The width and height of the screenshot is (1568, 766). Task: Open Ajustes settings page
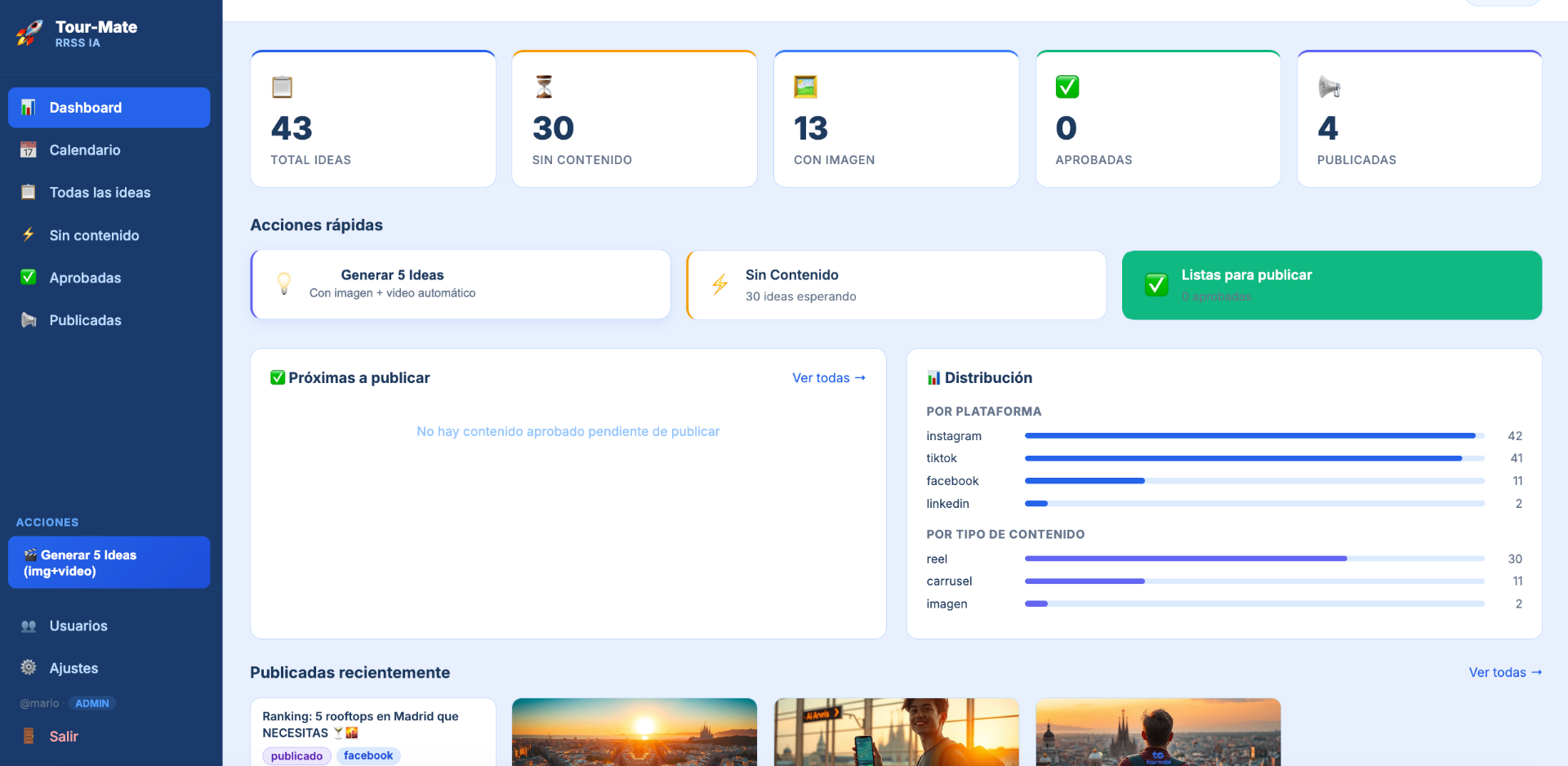point(109,668)
